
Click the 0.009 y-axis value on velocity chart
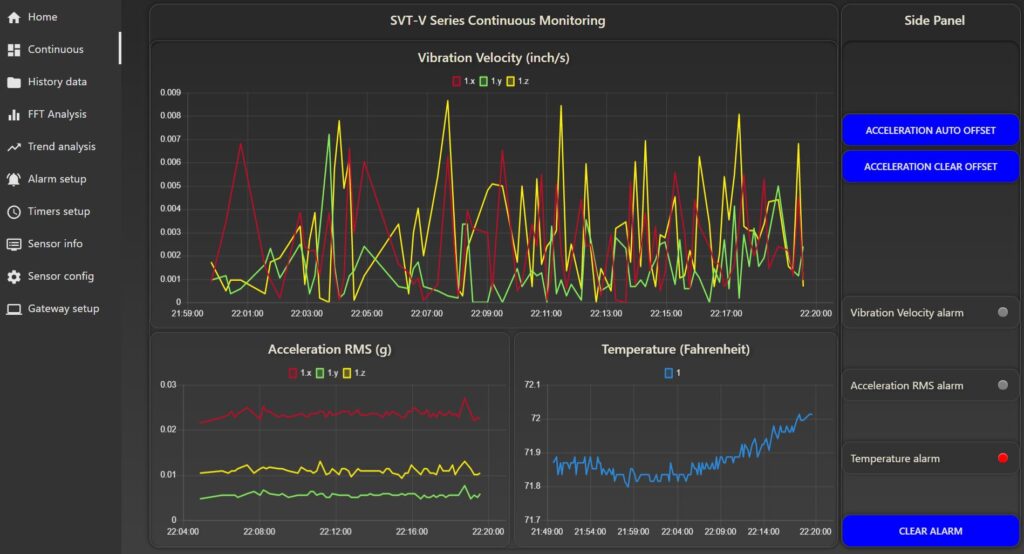pos(170,93)
